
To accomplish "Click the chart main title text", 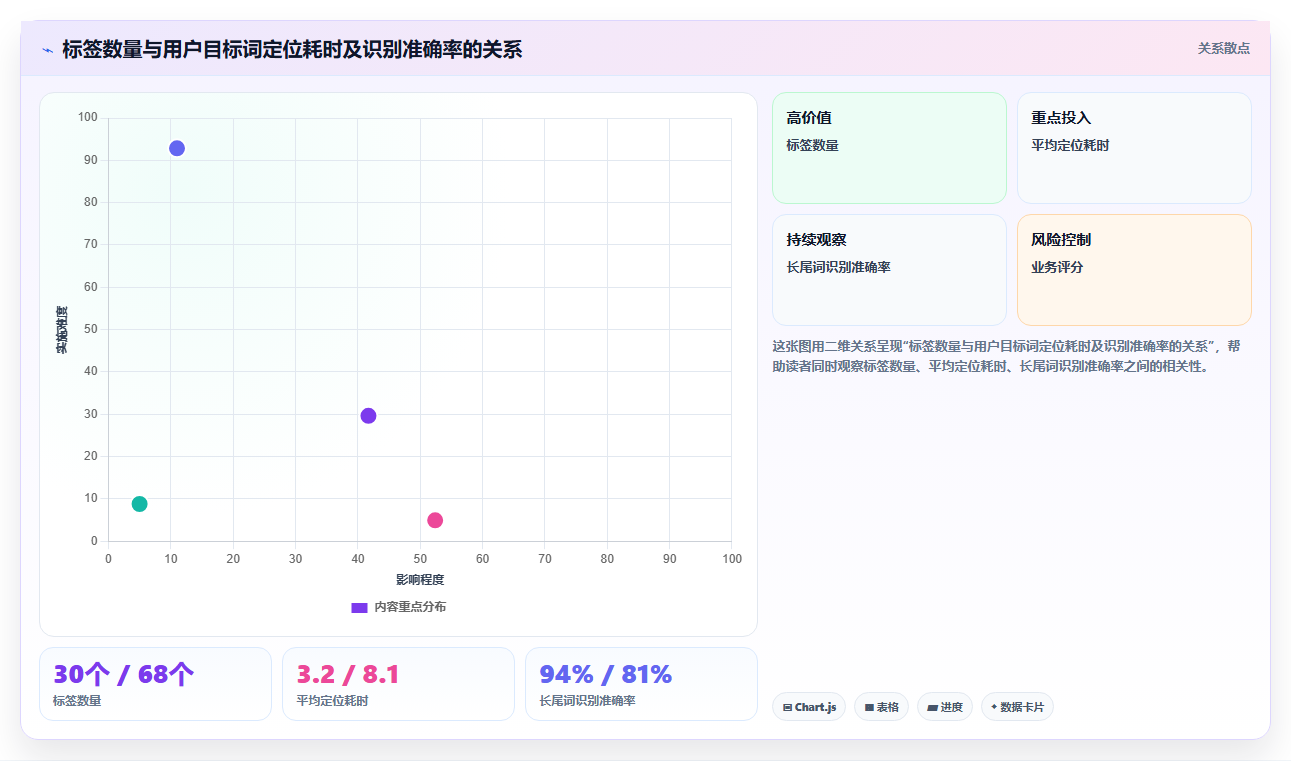I will point(292,49).
